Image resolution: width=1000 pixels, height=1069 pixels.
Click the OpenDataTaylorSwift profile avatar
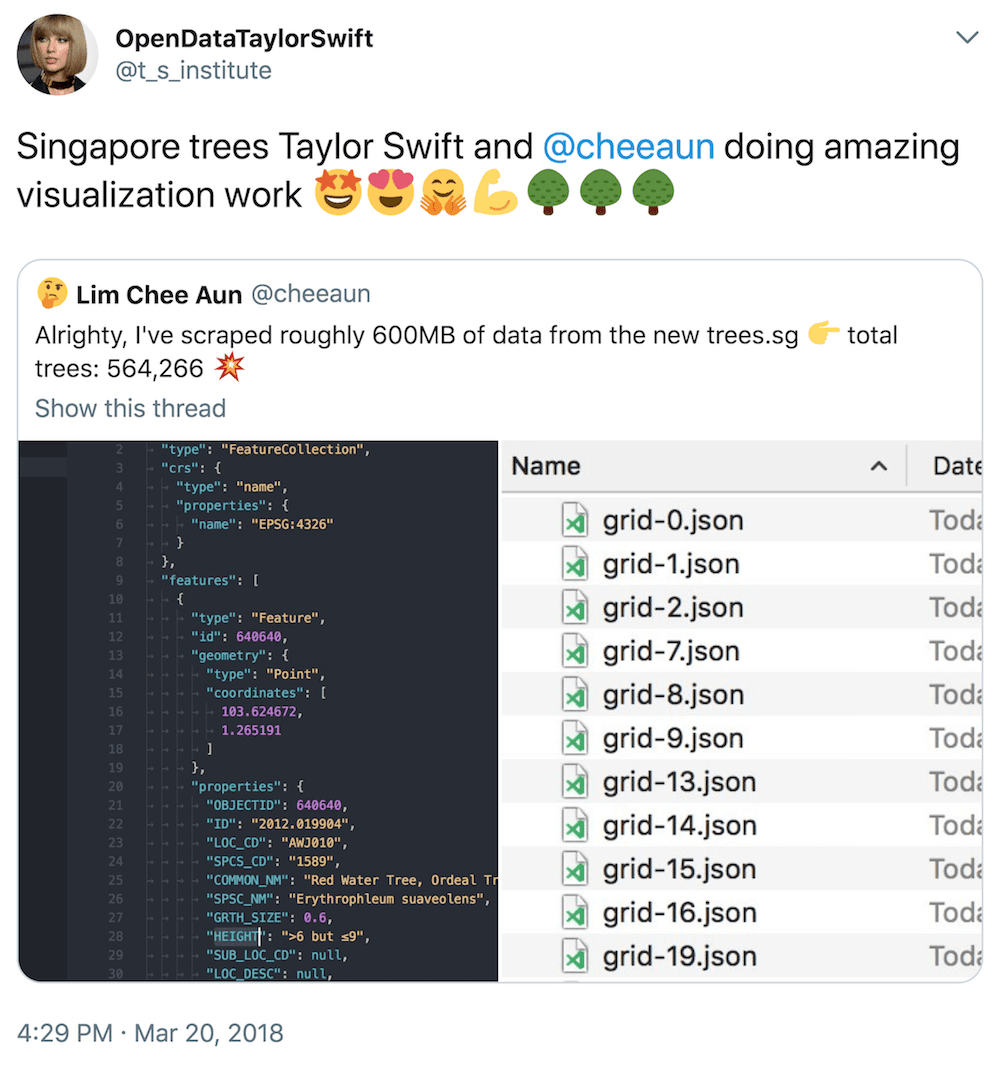point(58,55)
